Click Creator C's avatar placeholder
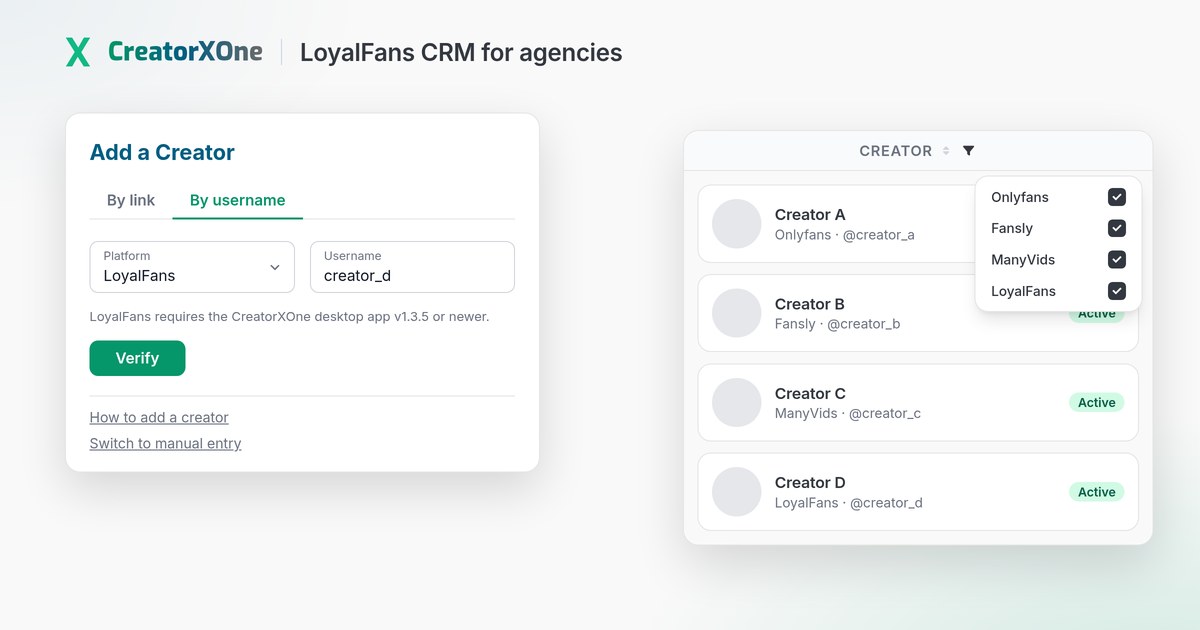This screenshot has width=1200, height=630. click(737, 402)
